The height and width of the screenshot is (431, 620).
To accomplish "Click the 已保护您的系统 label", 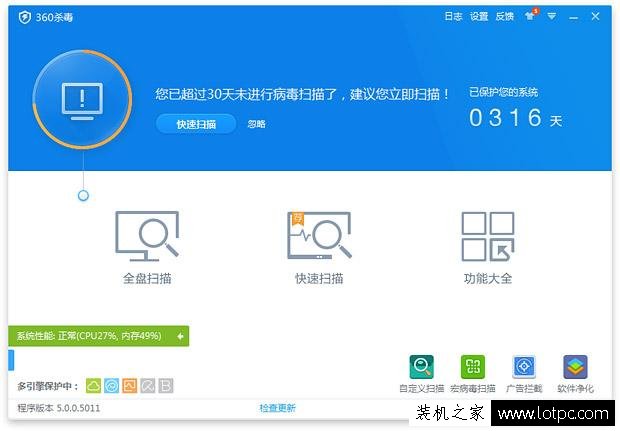I will point(503,93).
